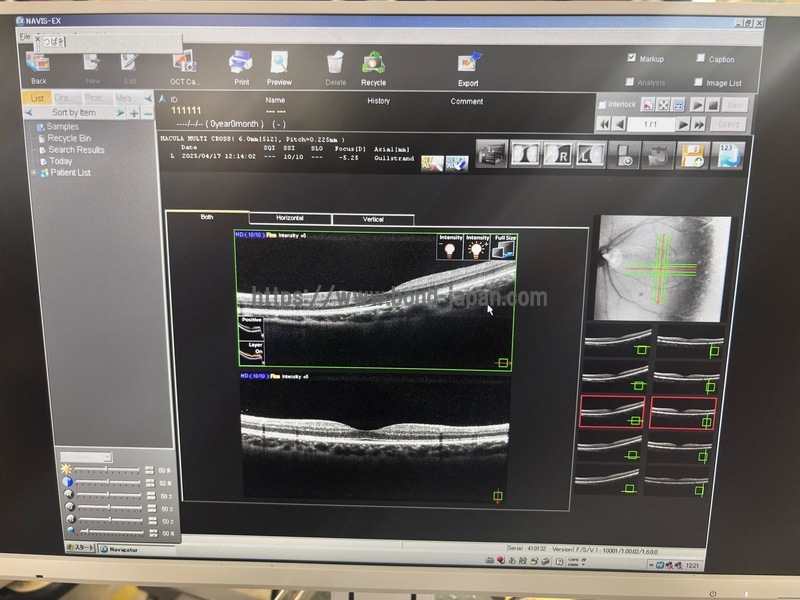Click the Back icon in the toolbar
Screen dimensions: 800x600
(38, 66)
